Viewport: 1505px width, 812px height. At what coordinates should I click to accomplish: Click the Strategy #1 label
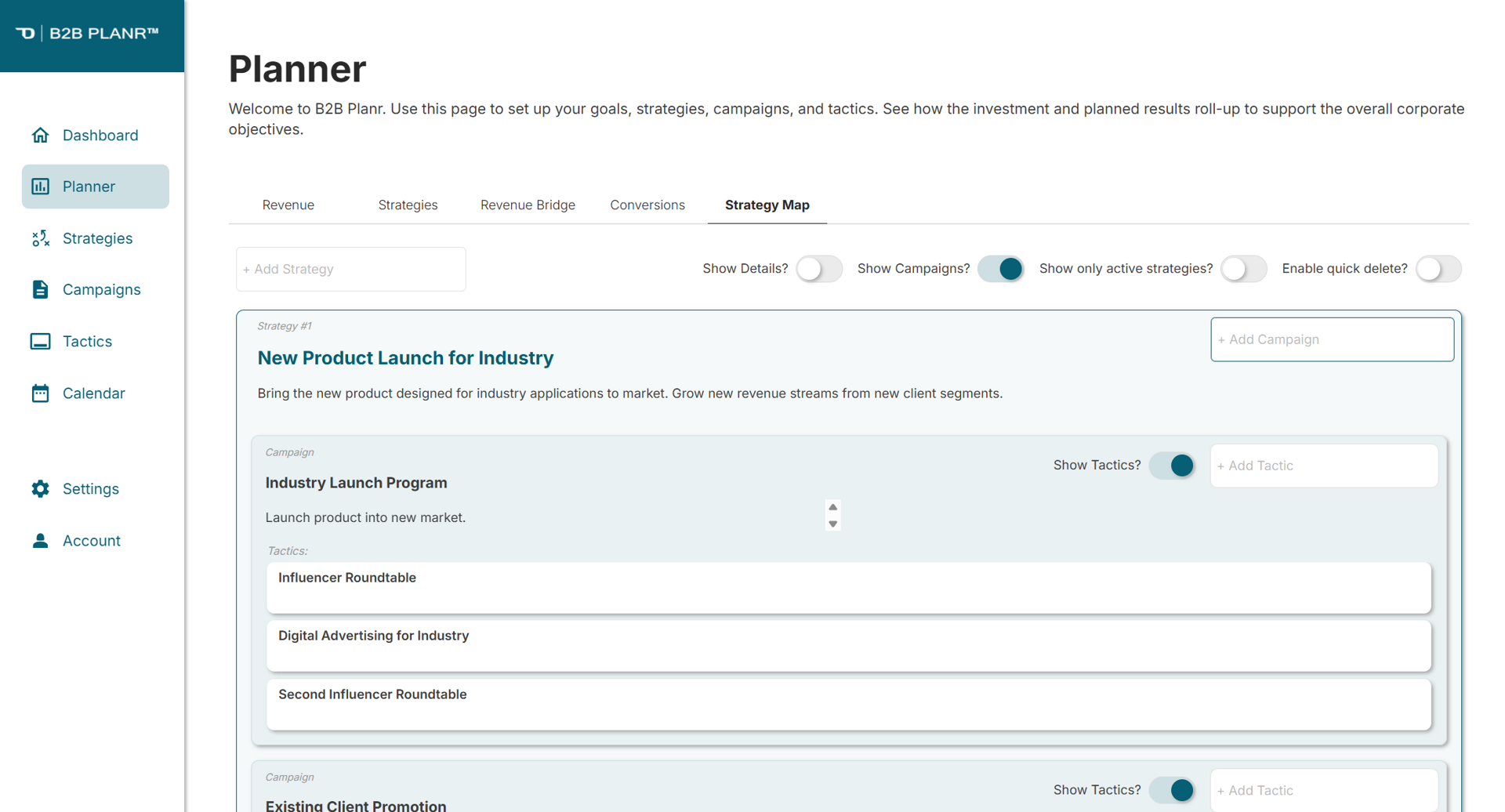(x=285, y=326)
